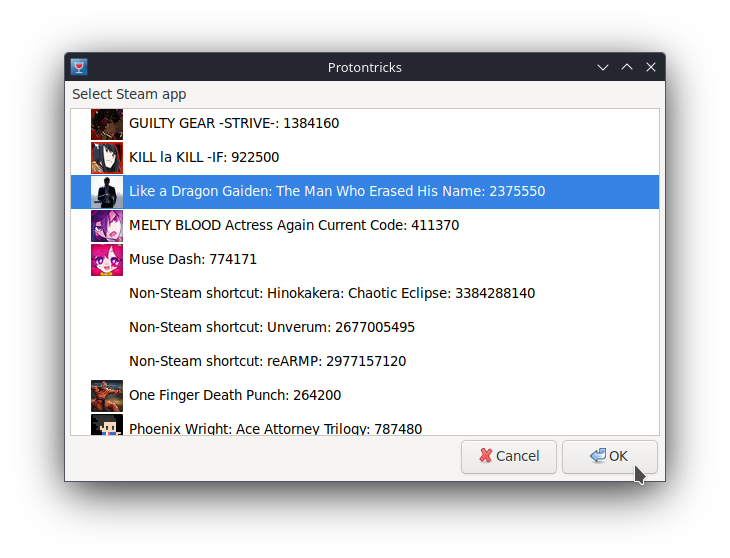The width and height of the screenshot is (730, 558).
Task: Click the One Finger Death Punch icon
Action: click(x=107, y=396)
